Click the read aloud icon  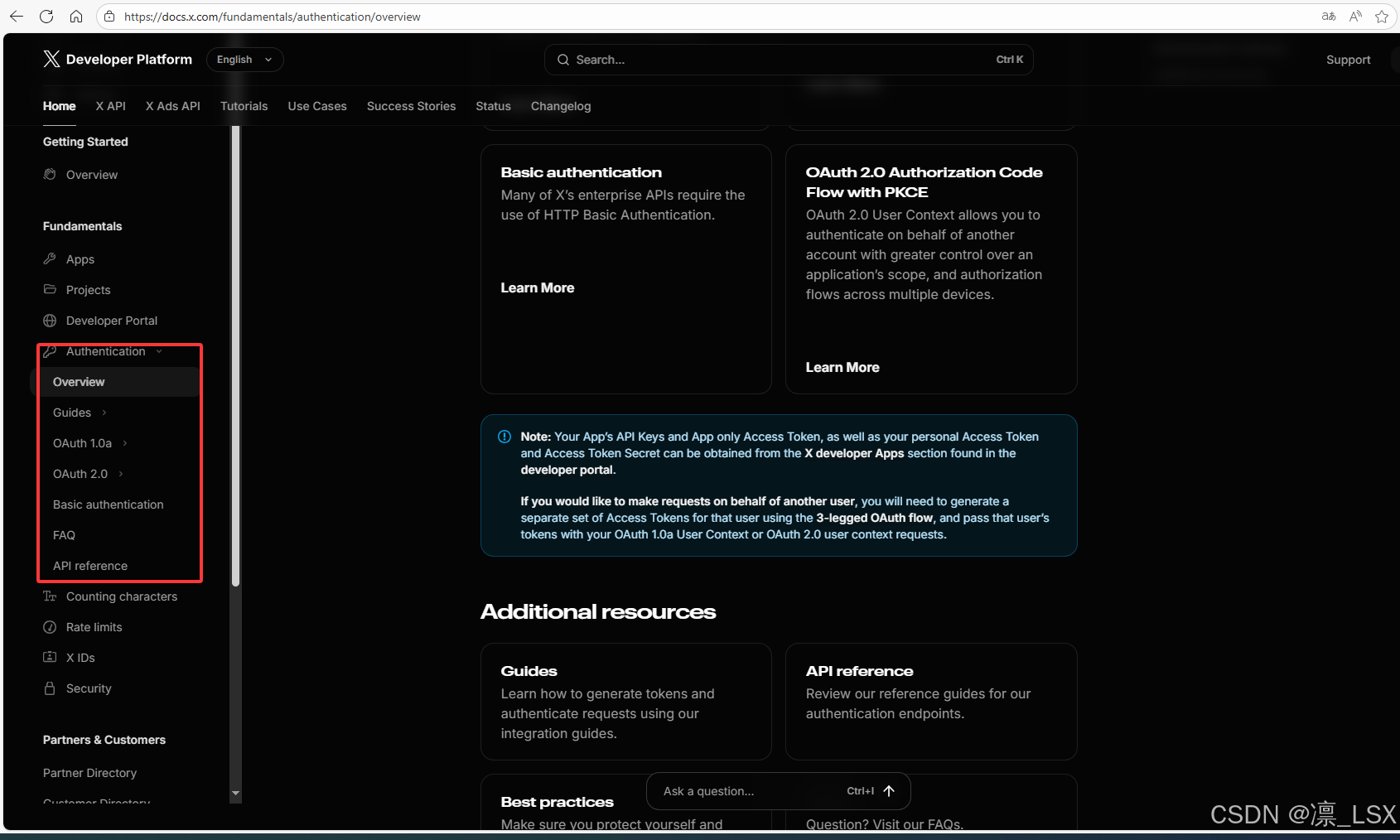pyautogui.click(x=1355, y=17)
